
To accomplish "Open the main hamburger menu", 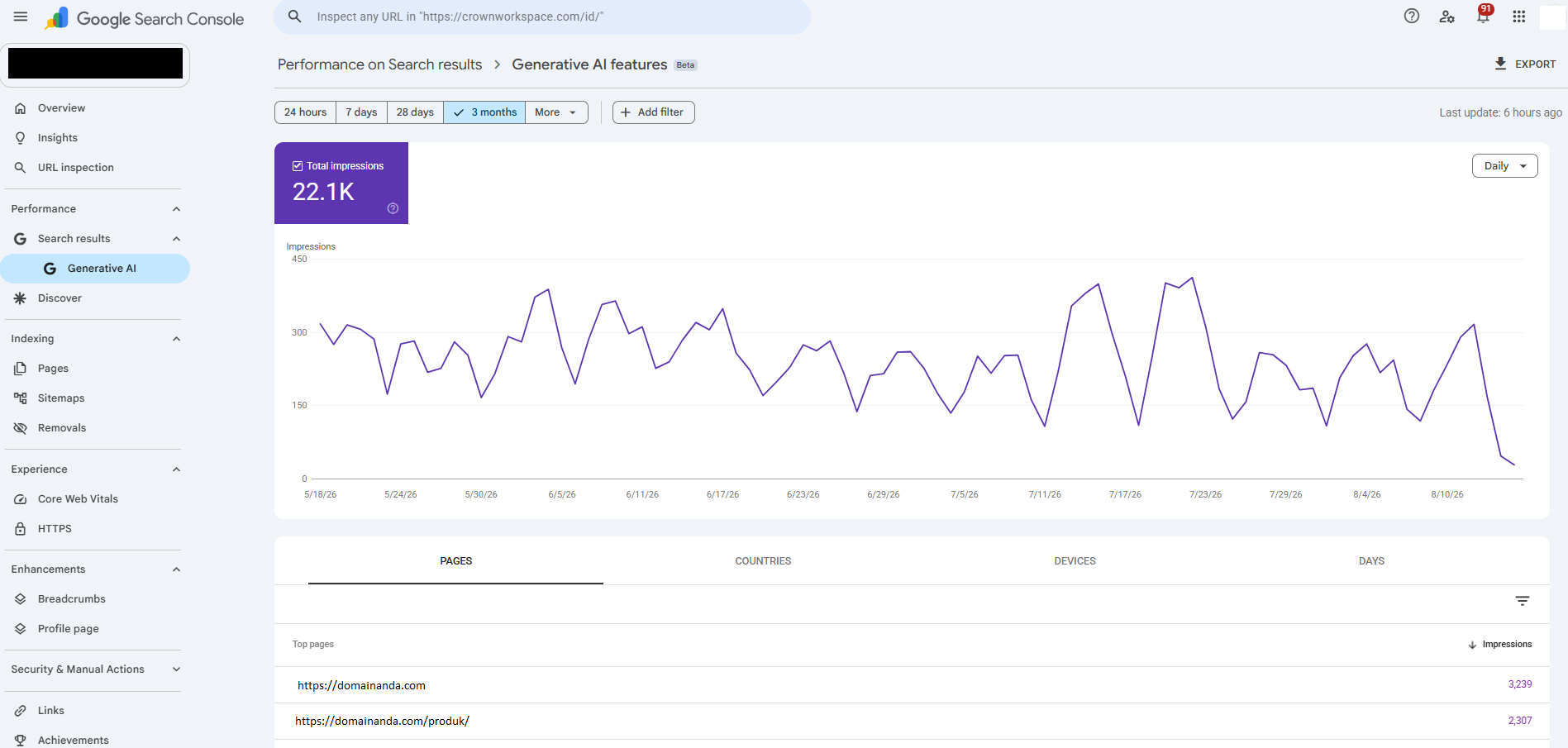I will [21, 17].
